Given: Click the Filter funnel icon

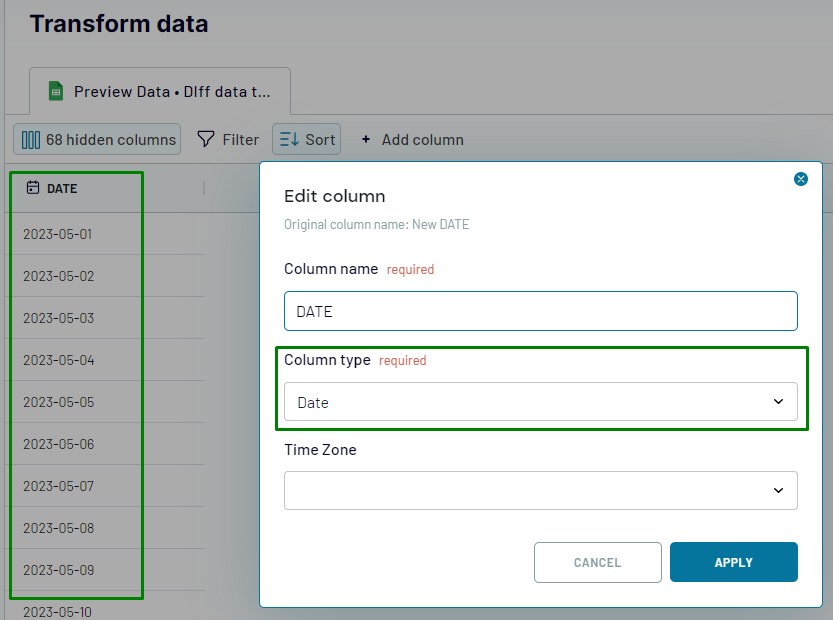Looking at the screenshot, I should (x=205, y=140).
